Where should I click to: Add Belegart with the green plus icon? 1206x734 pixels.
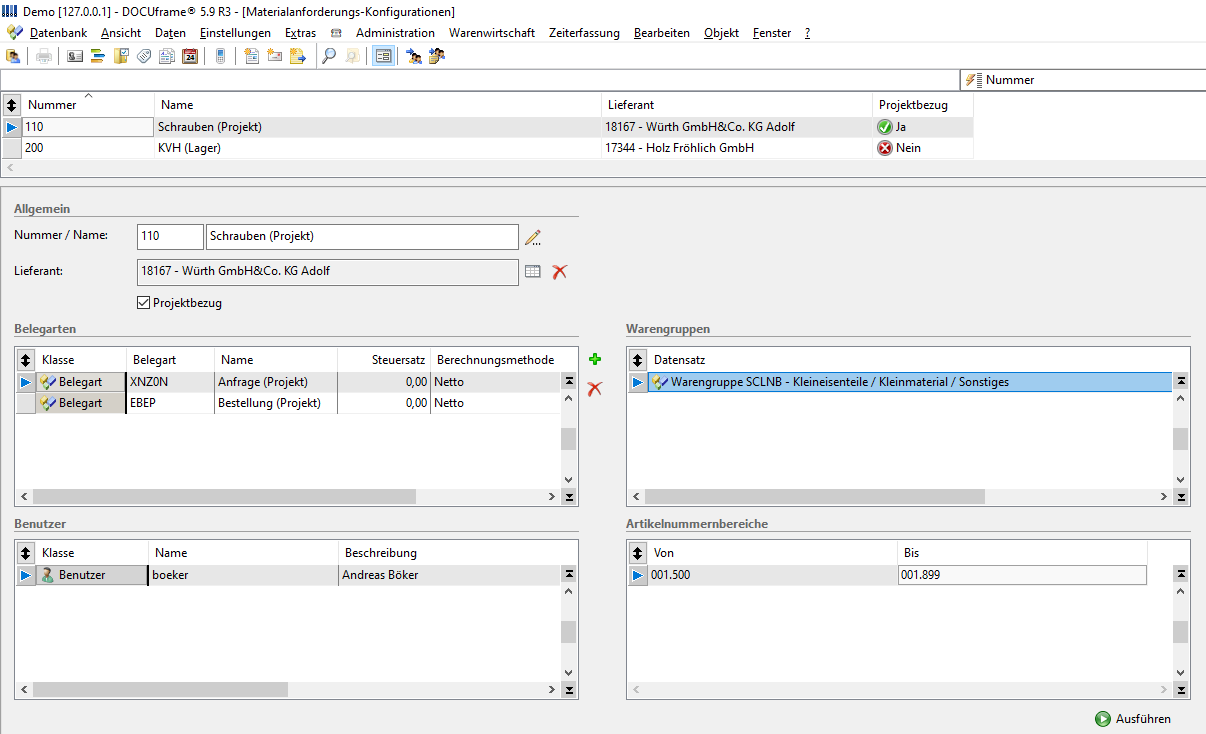pyautogui.click(x=595, y=360)
